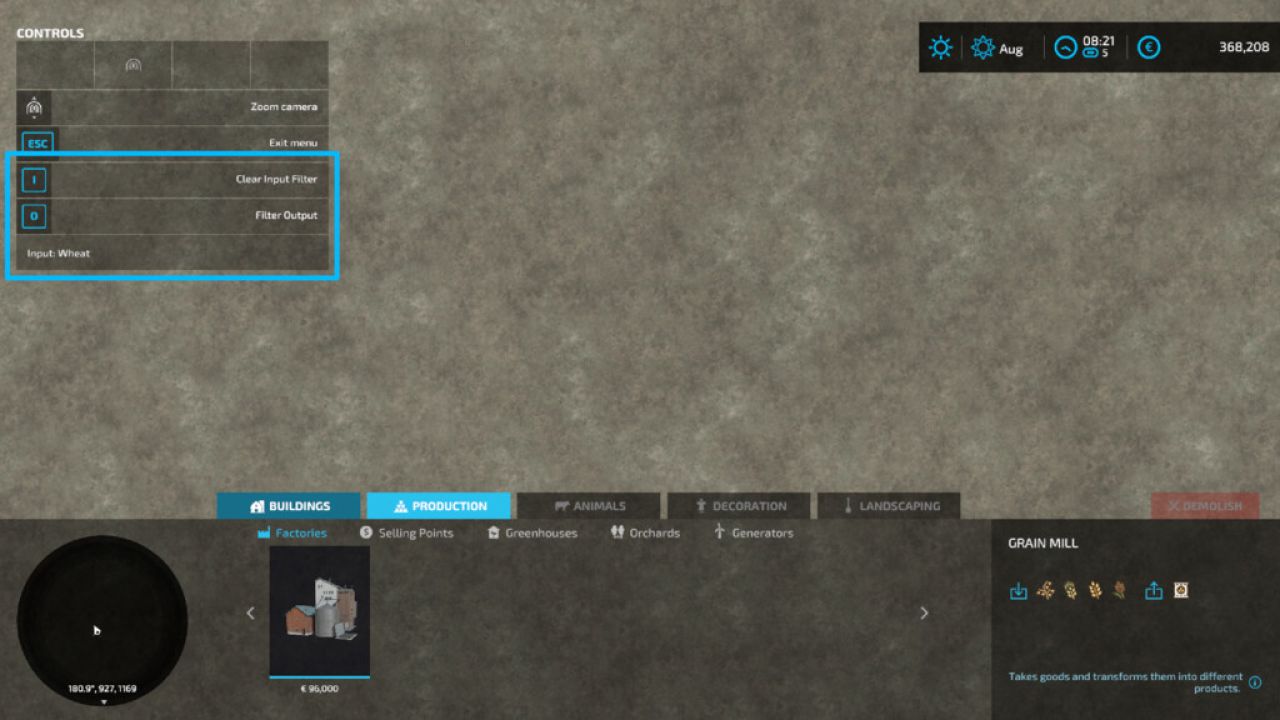
Task: Click the euro currency icon
Action: [x=1149, y=47]
